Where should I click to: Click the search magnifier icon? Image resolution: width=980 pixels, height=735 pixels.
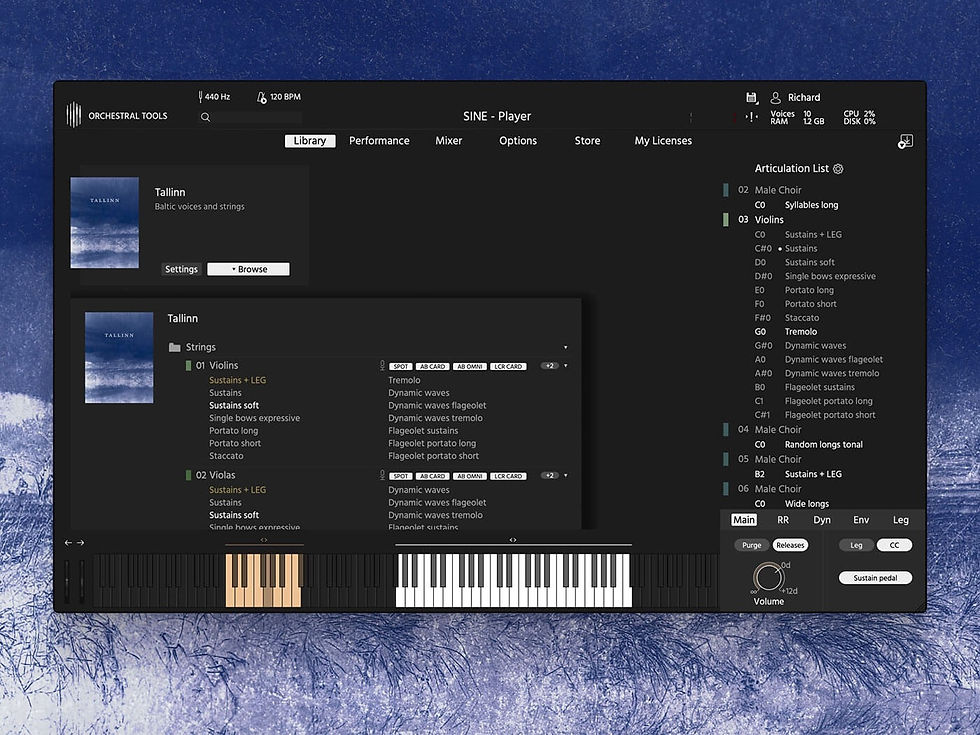pos(205,117)
